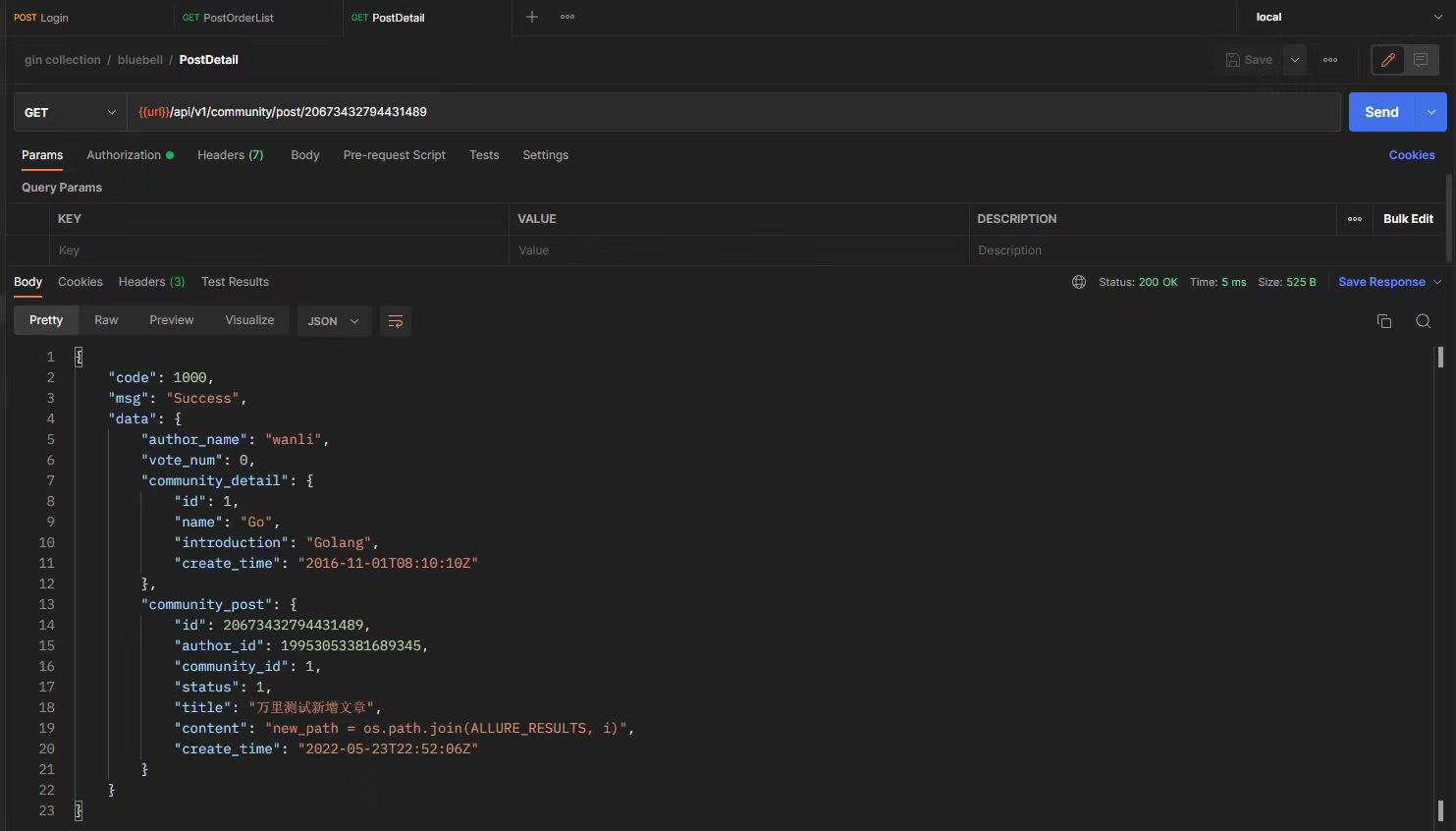Click the "community_post" key in response
The image size is (1456, 831).
[207, 604]
